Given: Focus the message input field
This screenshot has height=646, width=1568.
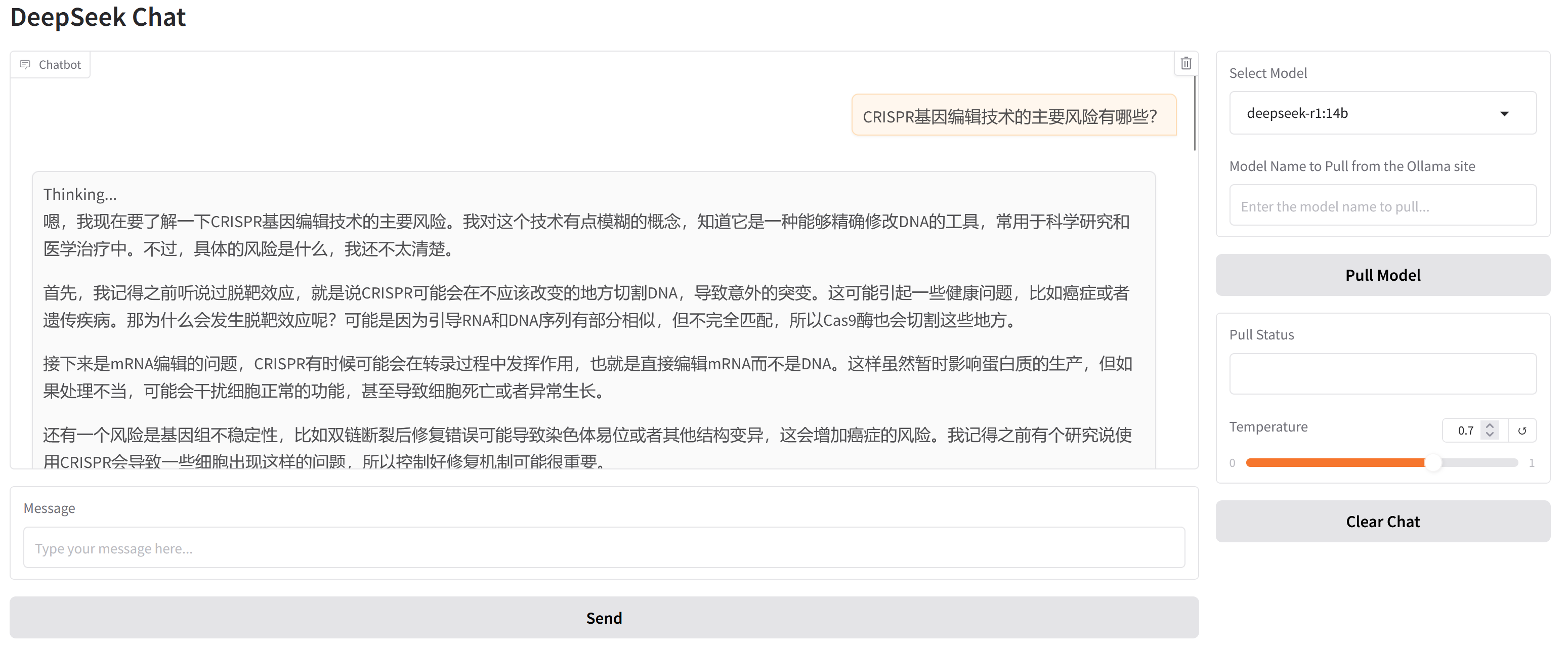Looking at the screenshot, I should (604, 548).
